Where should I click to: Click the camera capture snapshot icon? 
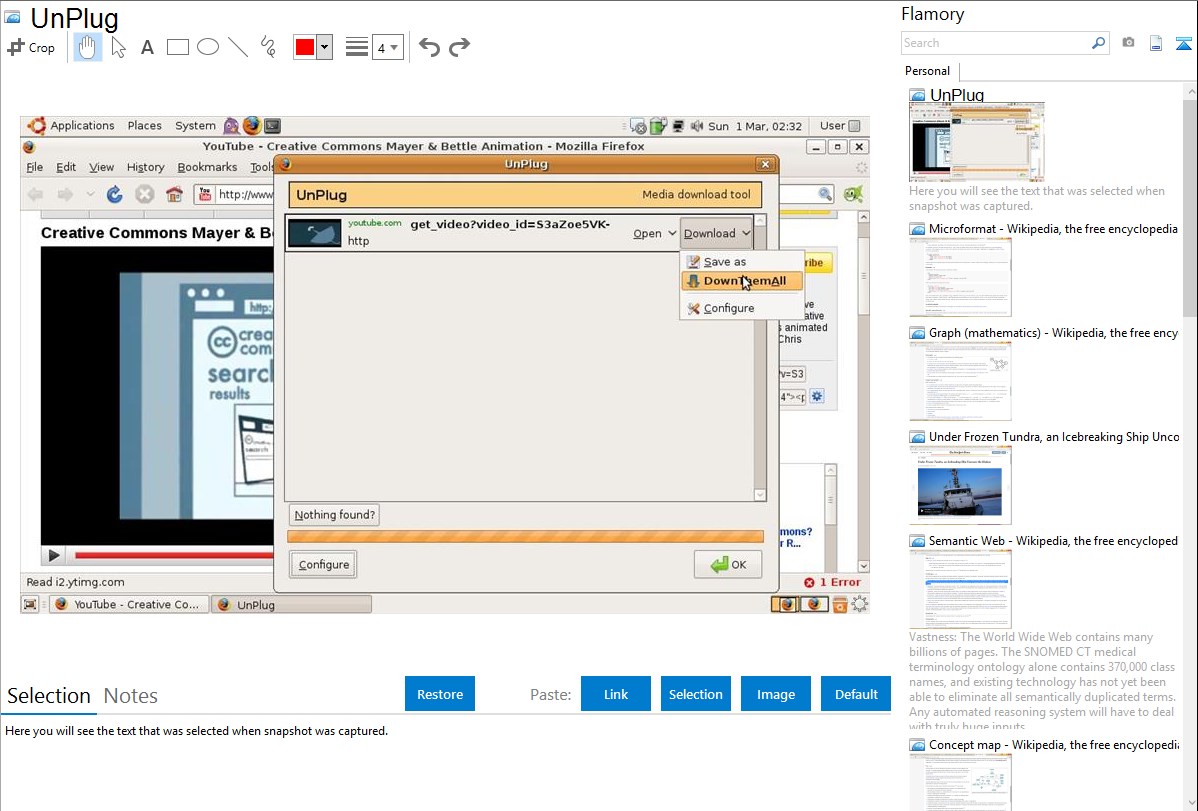pos(1128,43)
